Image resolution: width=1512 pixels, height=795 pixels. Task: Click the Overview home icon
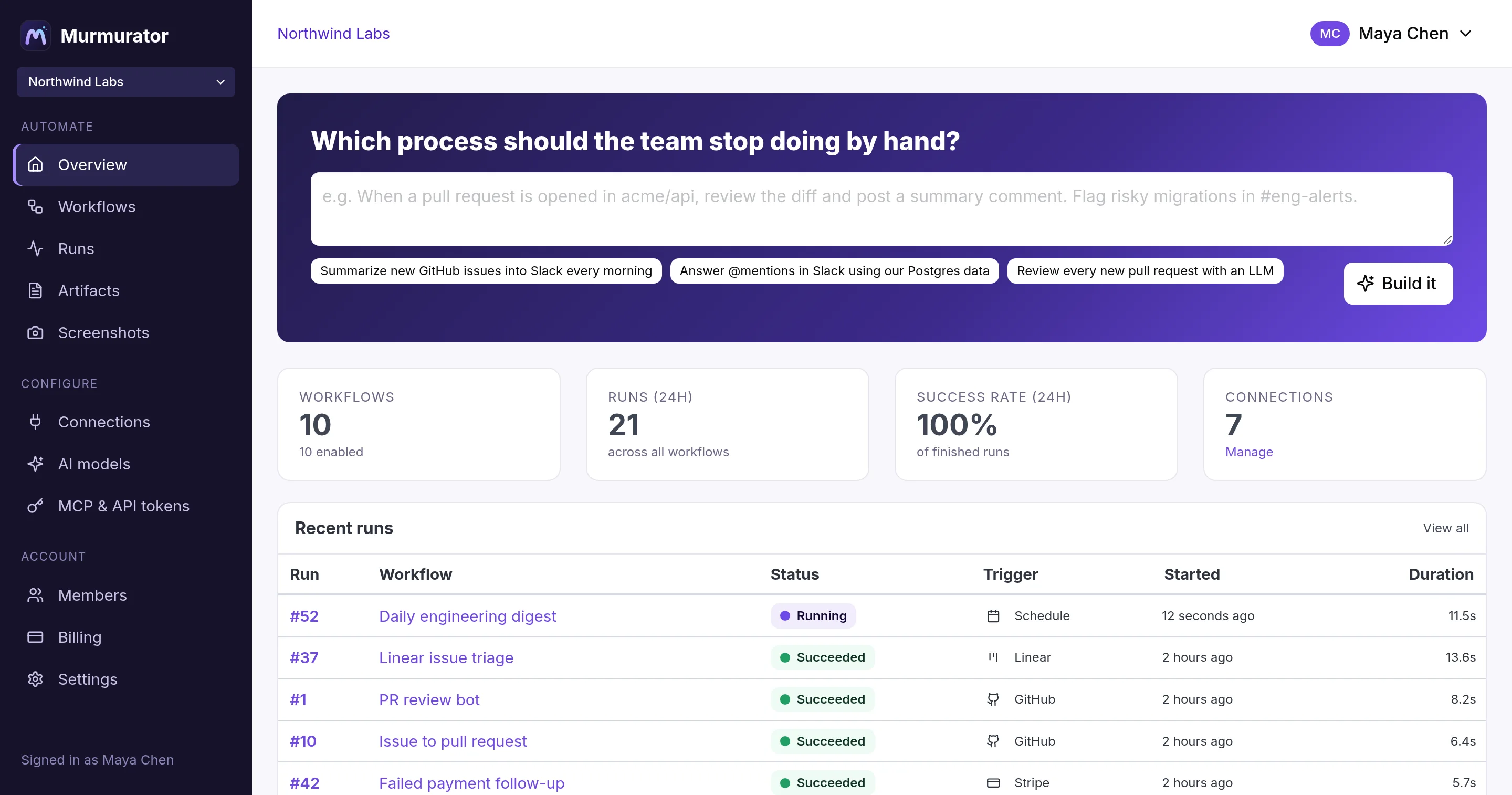tap(35, 164)
